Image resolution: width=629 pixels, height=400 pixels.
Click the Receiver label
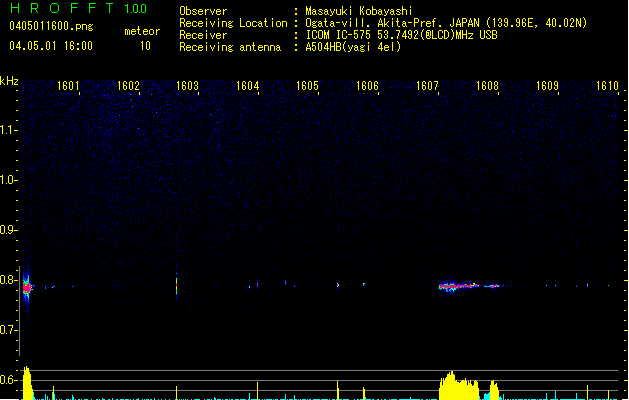point(203,35)
